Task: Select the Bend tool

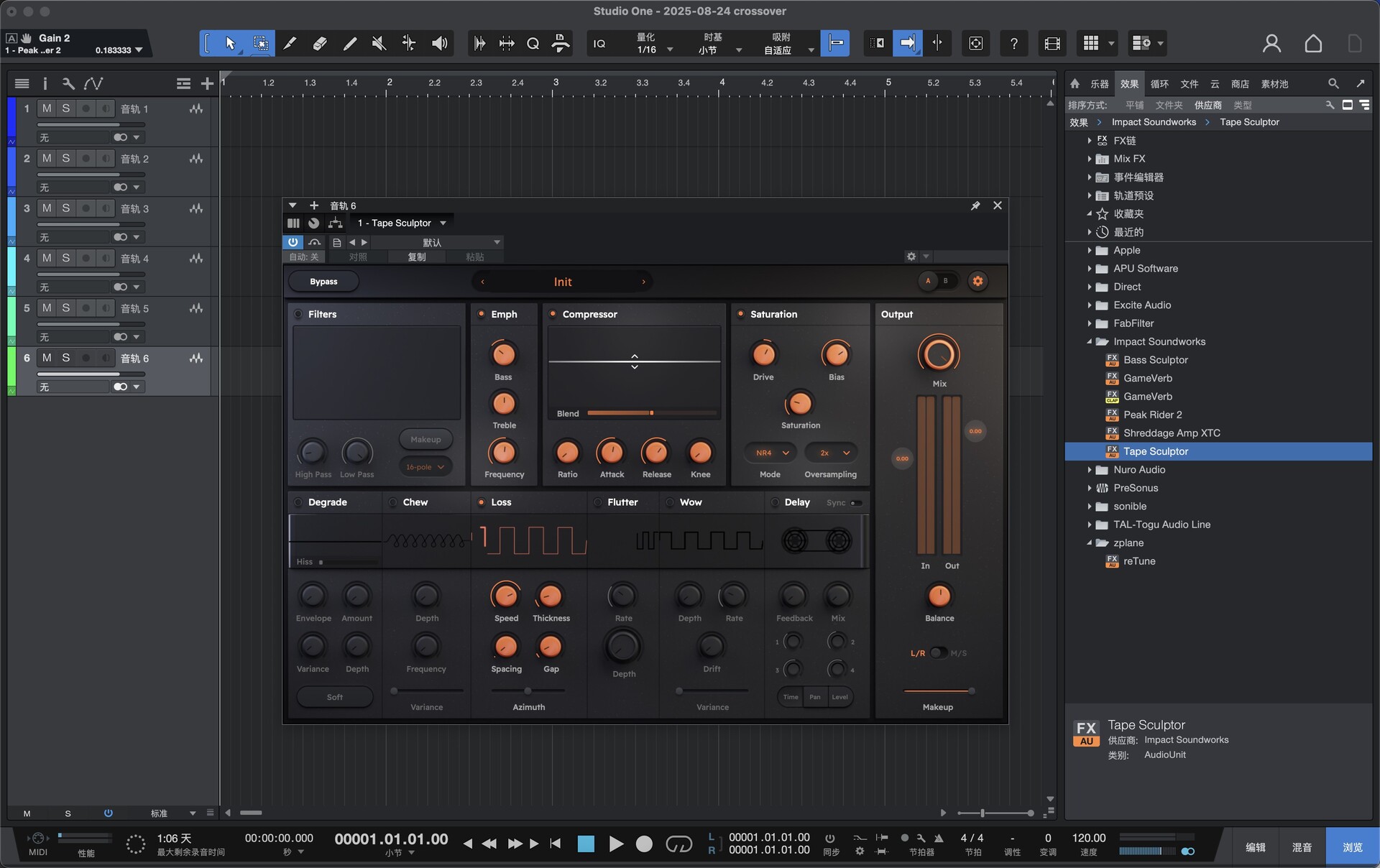Action: (x=408, y=44)
